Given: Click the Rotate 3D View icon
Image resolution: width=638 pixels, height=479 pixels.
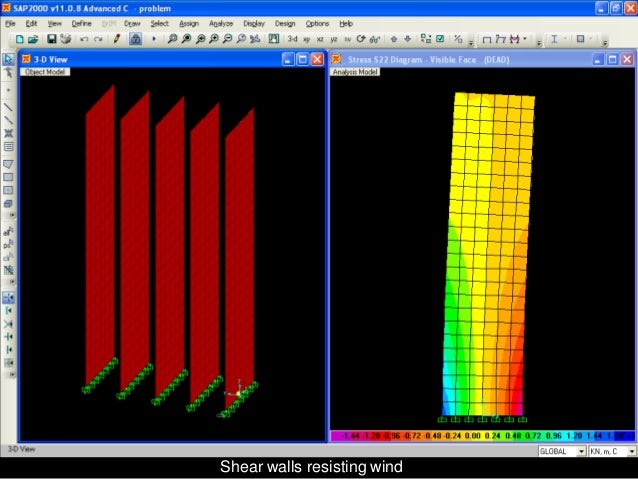Looking at the screenshot, I should pyautogui.click(x=361, y=39).
